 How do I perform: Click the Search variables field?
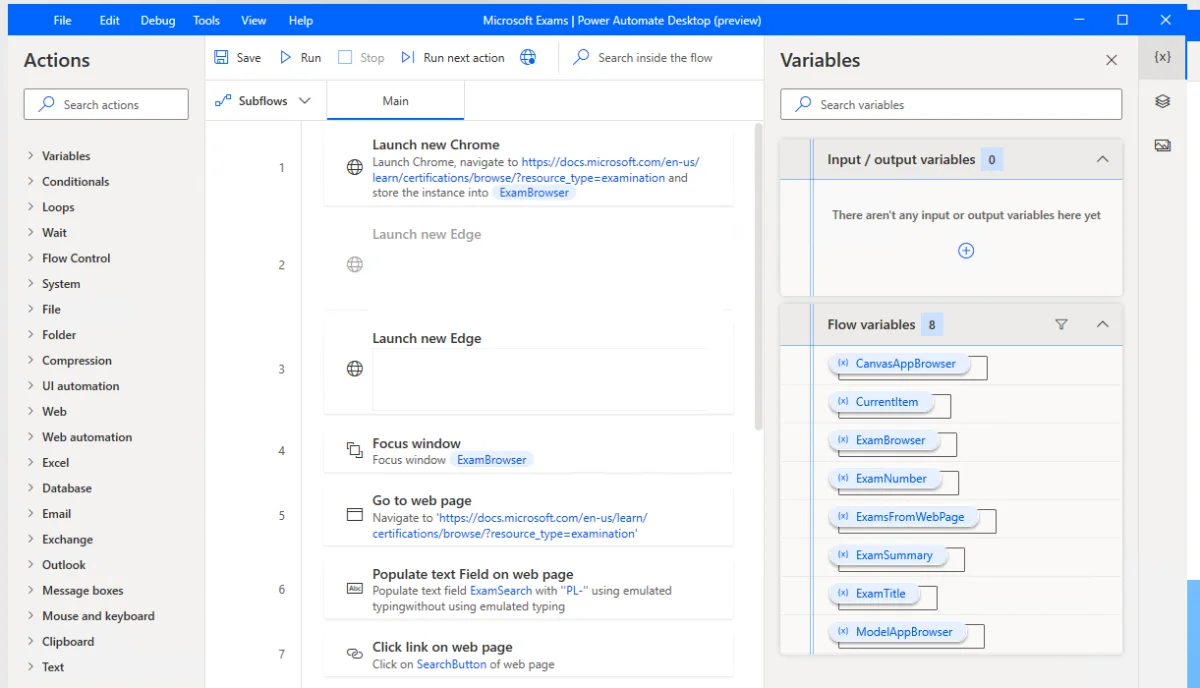tap(951, 104)
